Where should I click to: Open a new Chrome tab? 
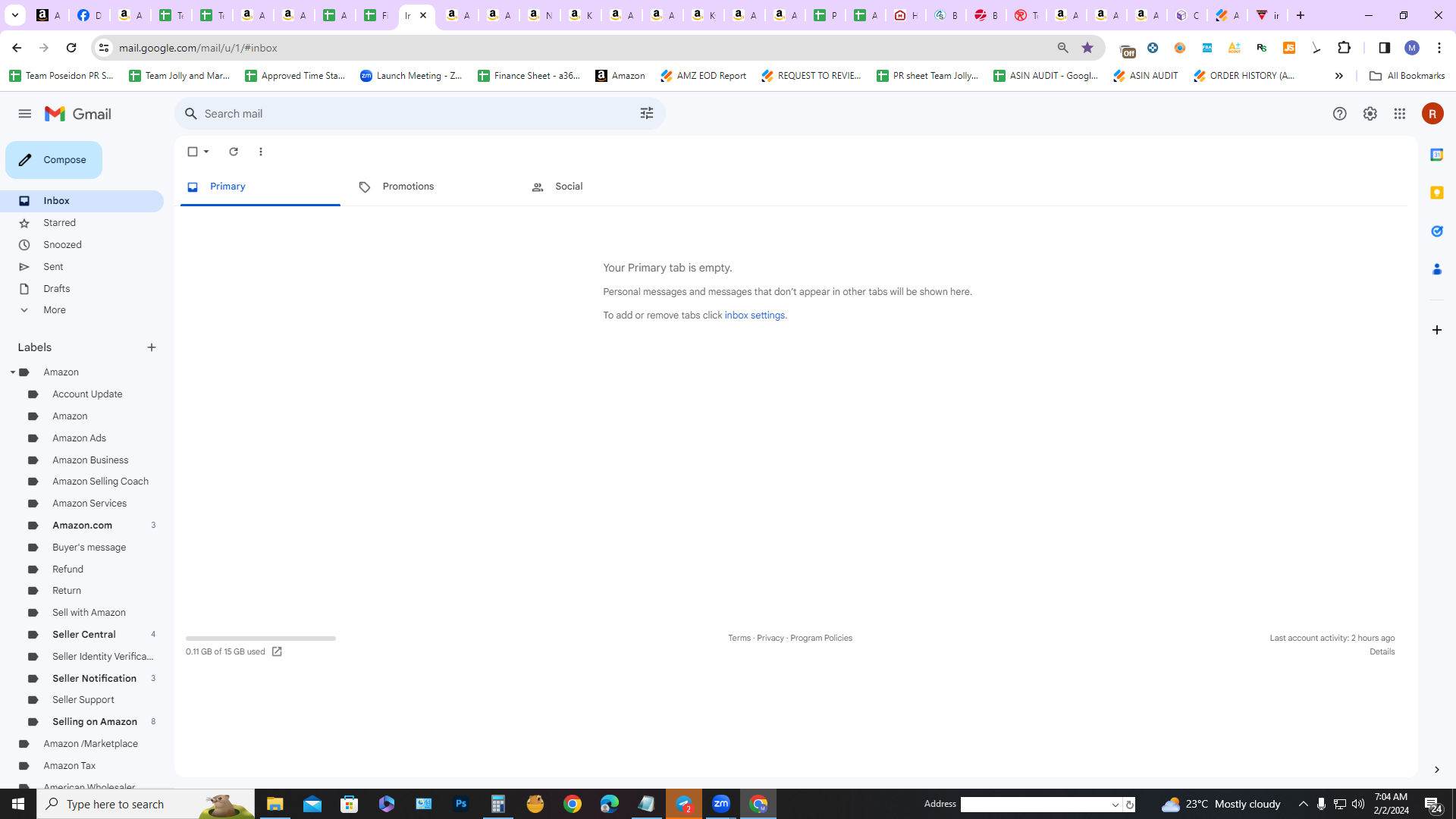point(1301,15)
